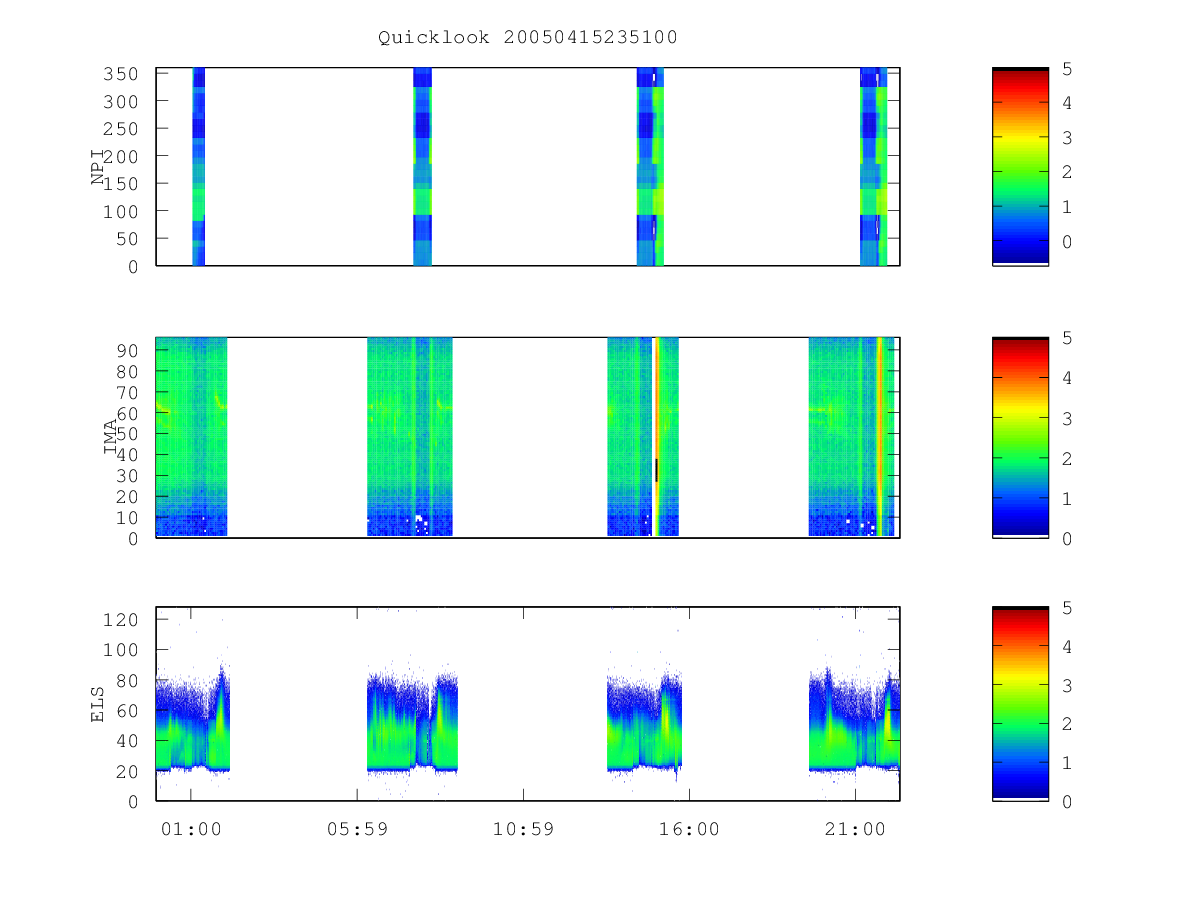Click the color scale bar beside the ELS panel

1020,703
